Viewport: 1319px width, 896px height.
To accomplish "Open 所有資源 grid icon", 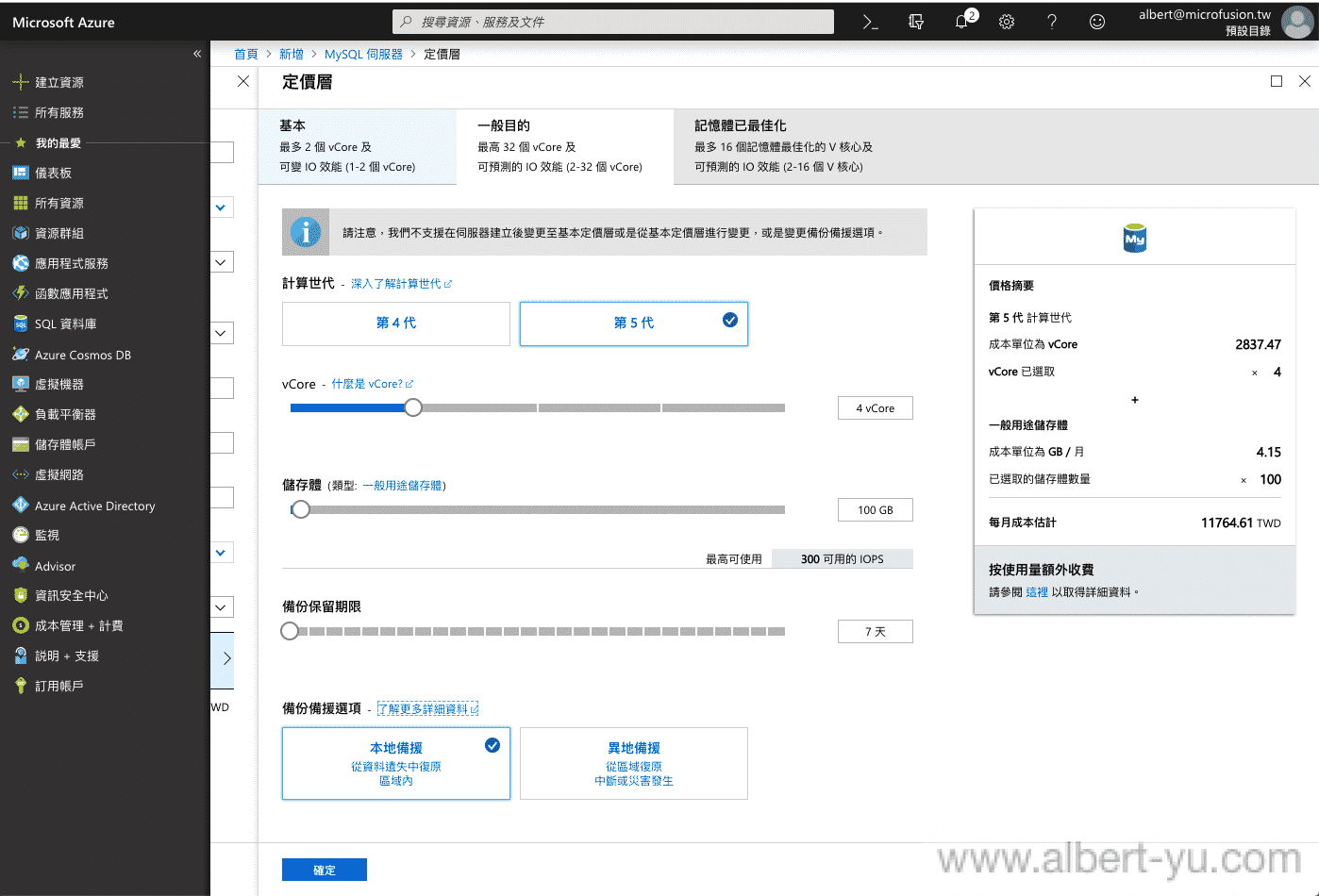I will tap(21, 203).
